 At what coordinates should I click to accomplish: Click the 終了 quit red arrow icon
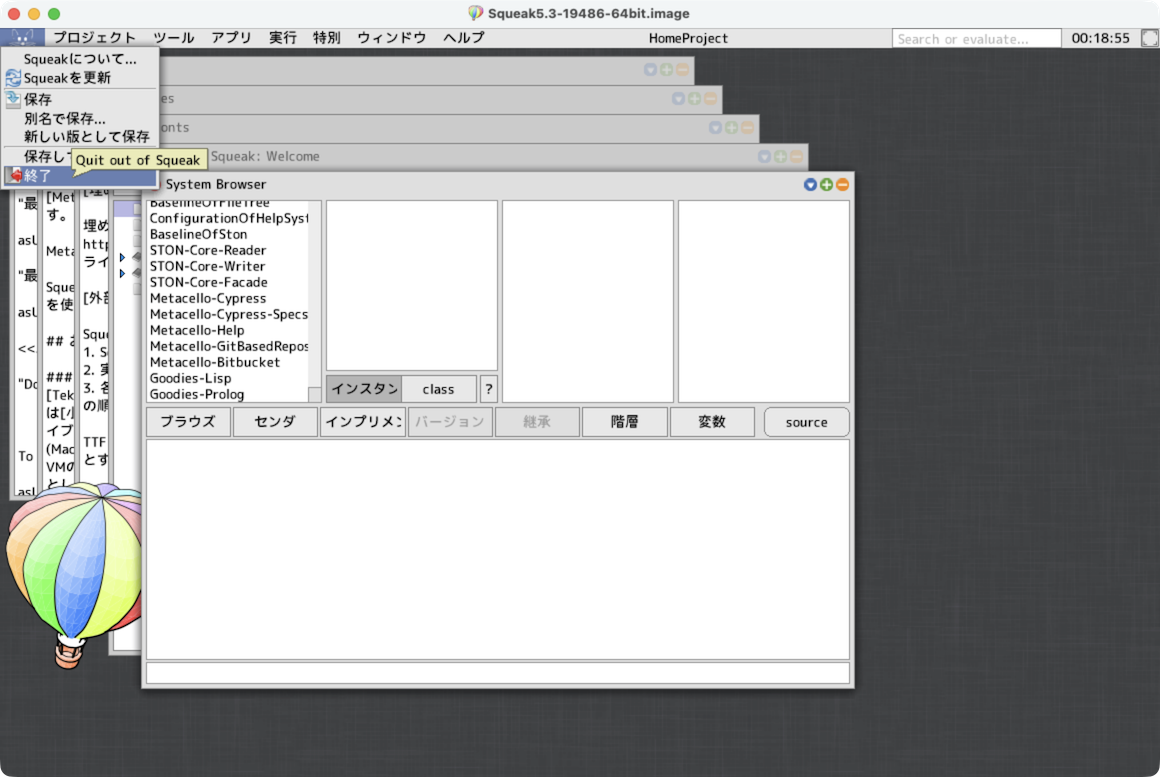point(14,176)
